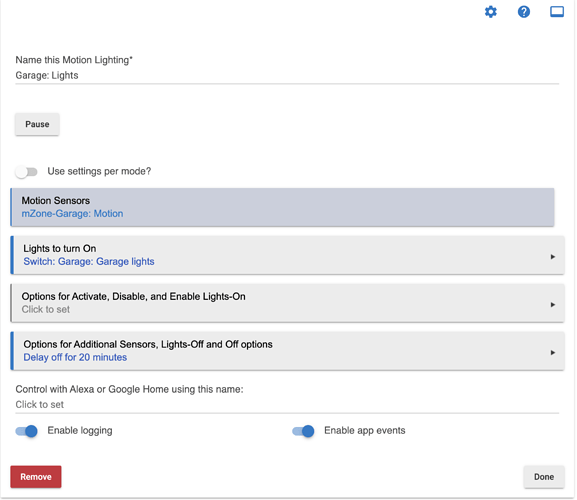Expand Activate, Disable, Enable Lights-On options arrow
This screenshot has height=500, width=577.
coord(553,305)
